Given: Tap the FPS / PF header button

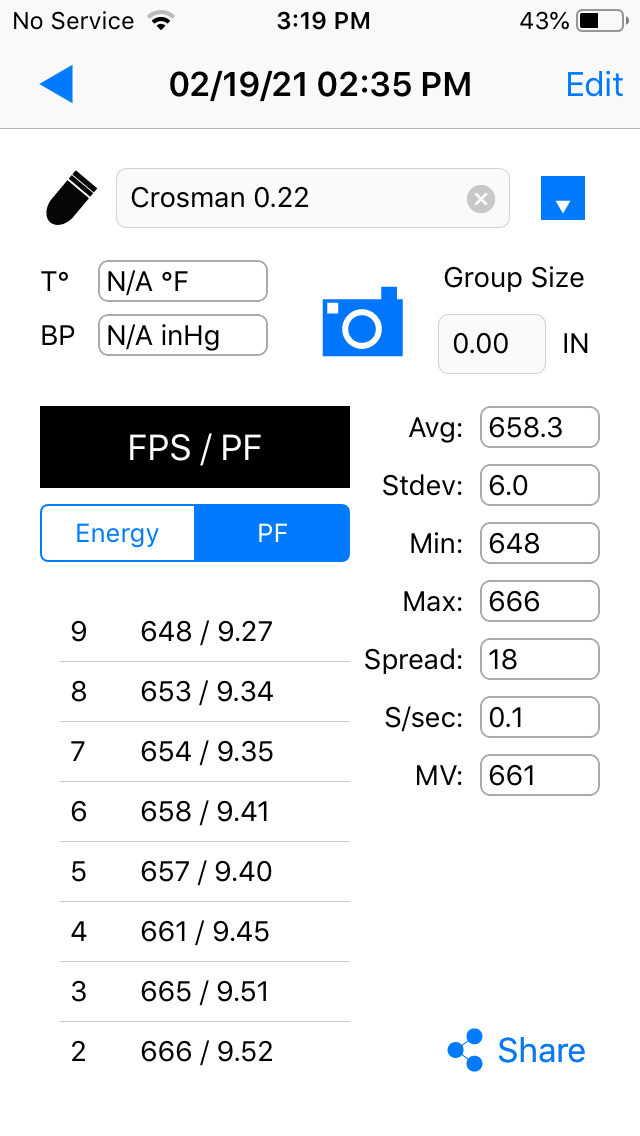Looking at the screenshot, I should click(195, 447).
